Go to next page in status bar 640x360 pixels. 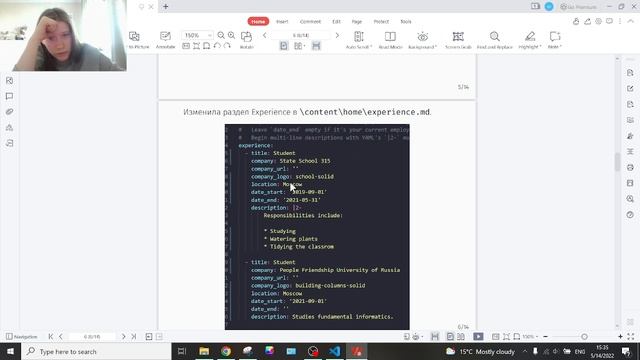[123, 337]
